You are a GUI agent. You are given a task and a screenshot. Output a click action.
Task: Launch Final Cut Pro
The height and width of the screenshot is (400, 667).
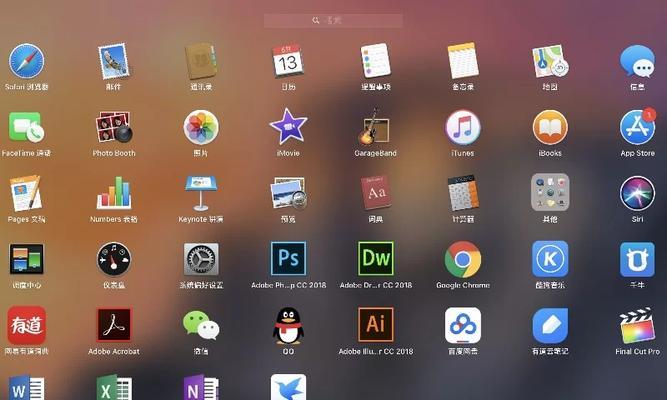coord(637,325)
